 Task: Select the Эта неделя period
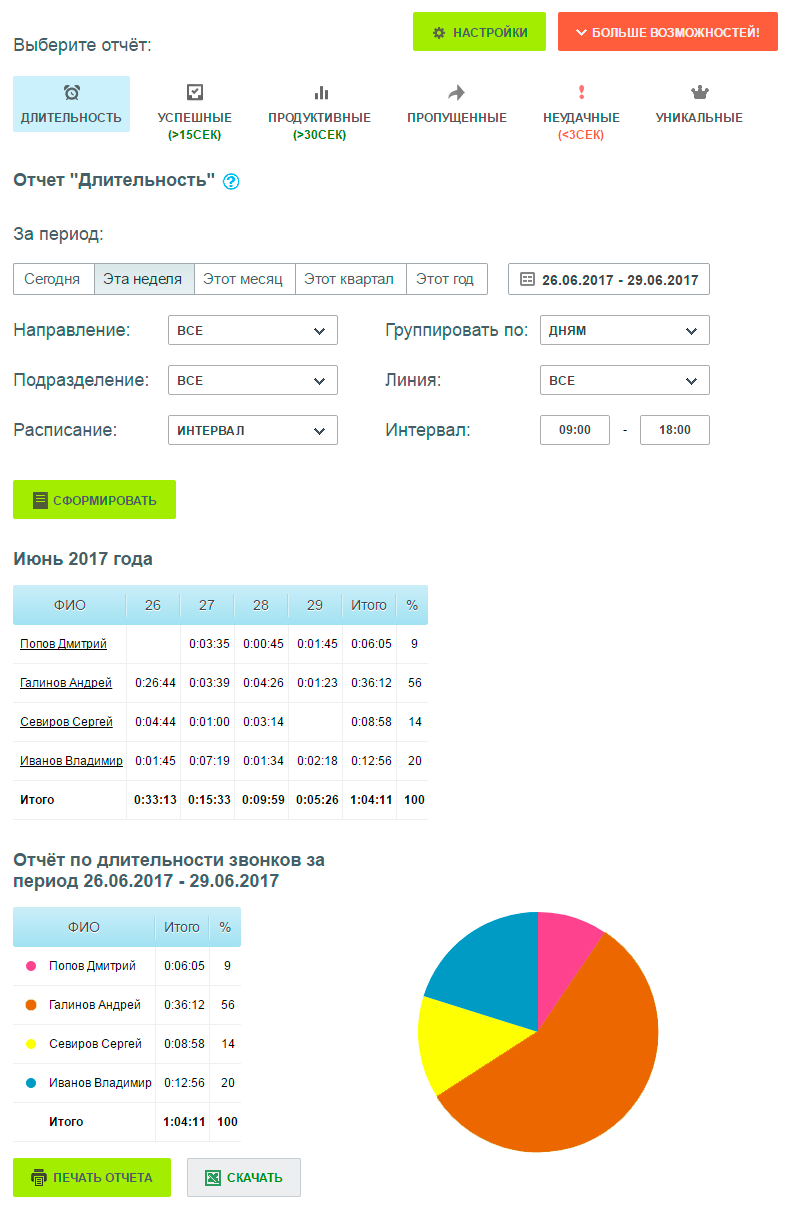point(144,279)
